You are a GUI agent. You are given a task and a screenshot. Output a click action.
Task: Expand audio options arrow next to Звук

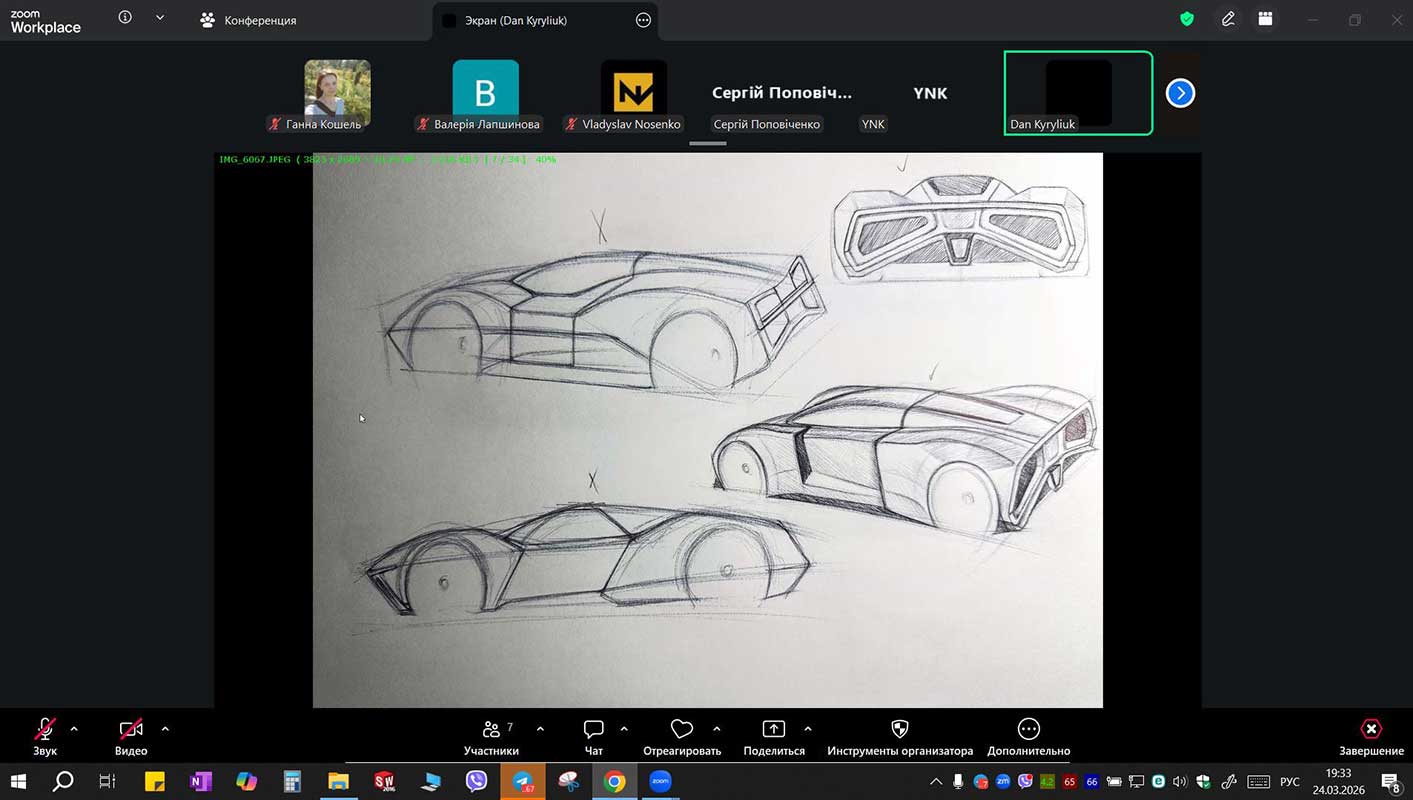[x=74, y=729]
